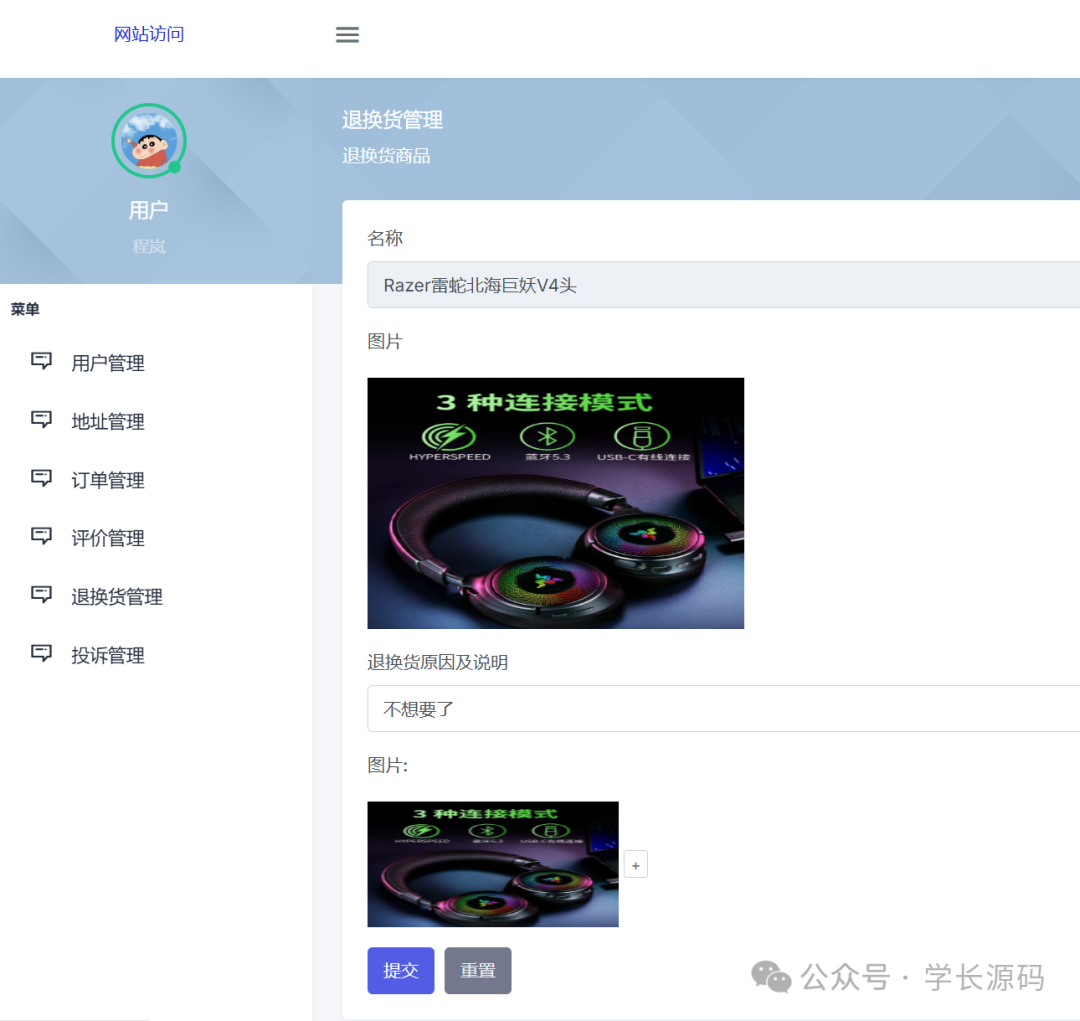The height and width of the screenshot is (1021, 1080).
Task: Submit the form with 提交 button
Action: (401, 971)
